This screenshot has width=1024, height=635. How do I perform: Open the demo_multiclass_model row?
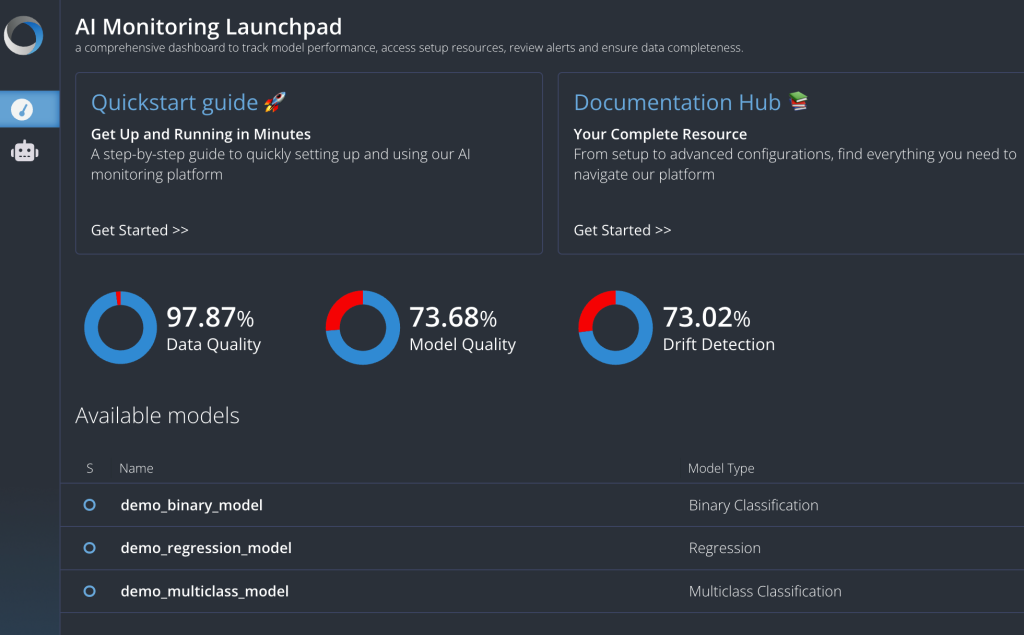tap(542, 591)
